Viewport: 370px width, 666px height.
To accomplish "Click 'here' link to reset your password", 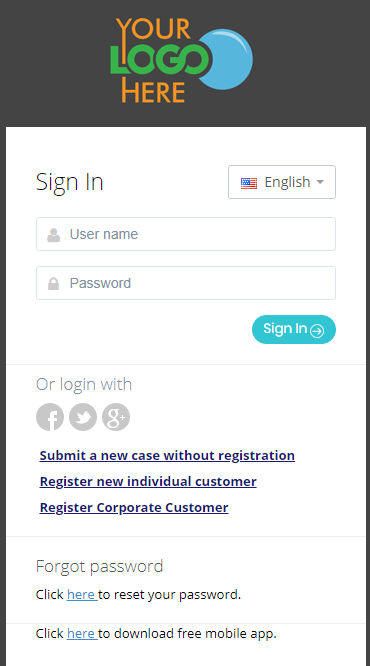I will [82, 595].
